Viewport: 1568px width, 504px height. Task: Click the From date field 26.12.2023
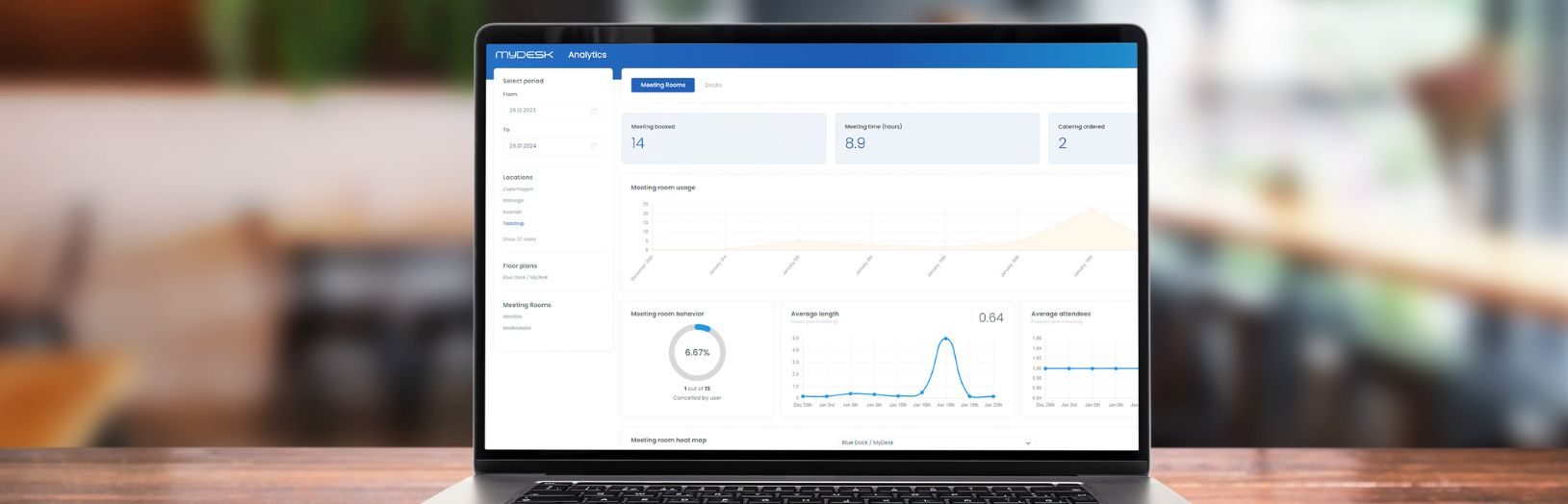[x=553, y=111]
